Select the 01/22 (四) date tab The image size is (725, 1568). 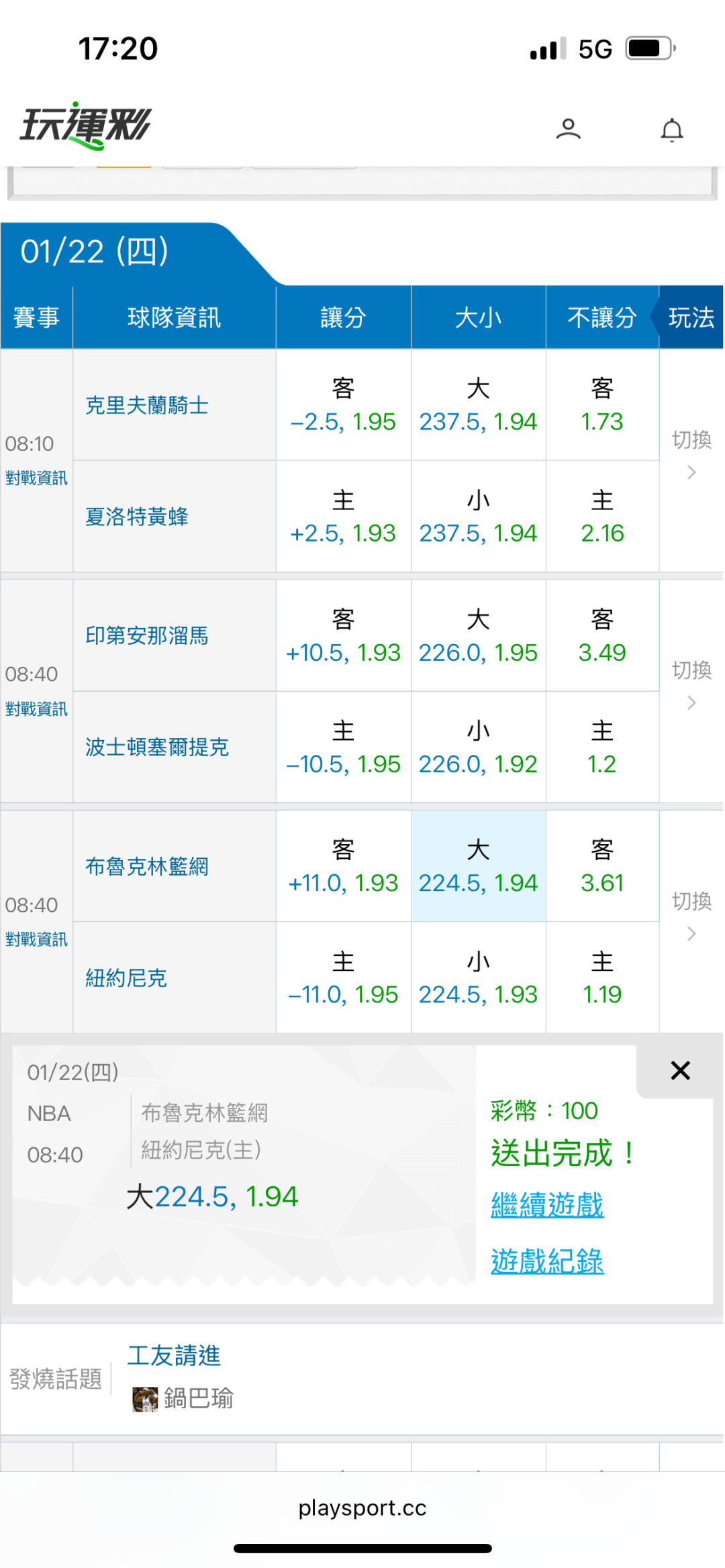click(x=95, y=252)
